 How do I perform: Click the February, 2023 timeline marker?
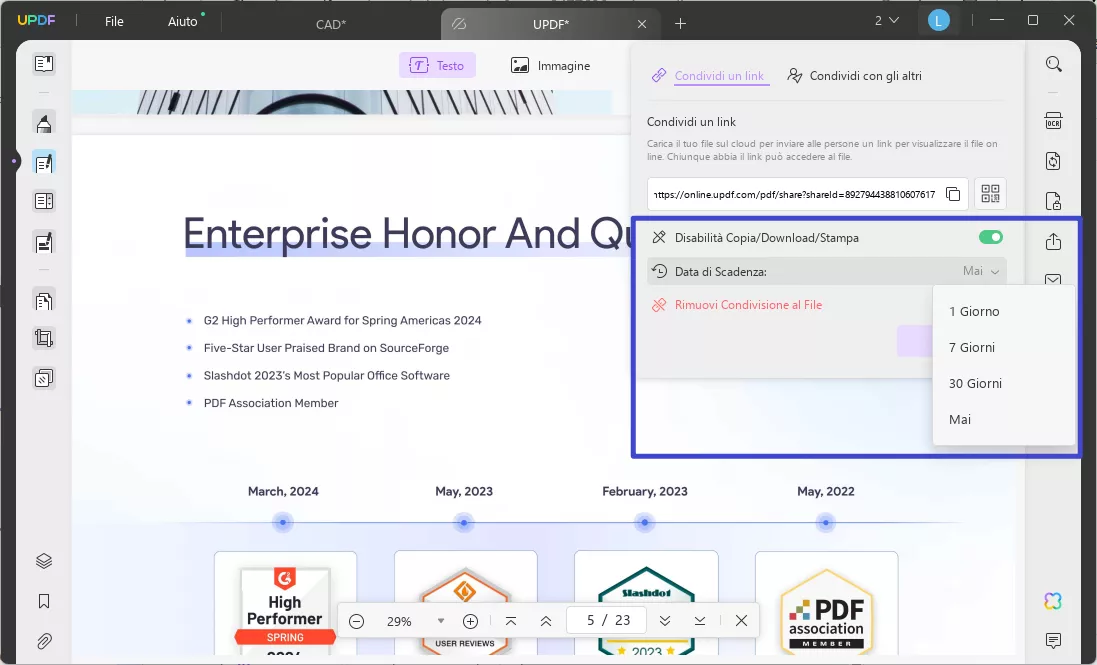coord(644,522)
